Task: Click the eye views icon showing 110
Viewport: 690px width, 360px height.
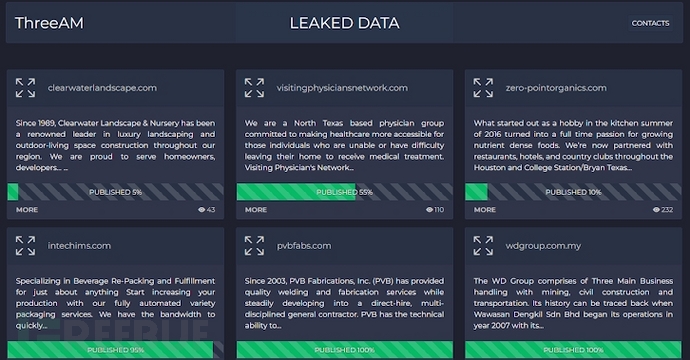Action: click(x=429, y=209)
